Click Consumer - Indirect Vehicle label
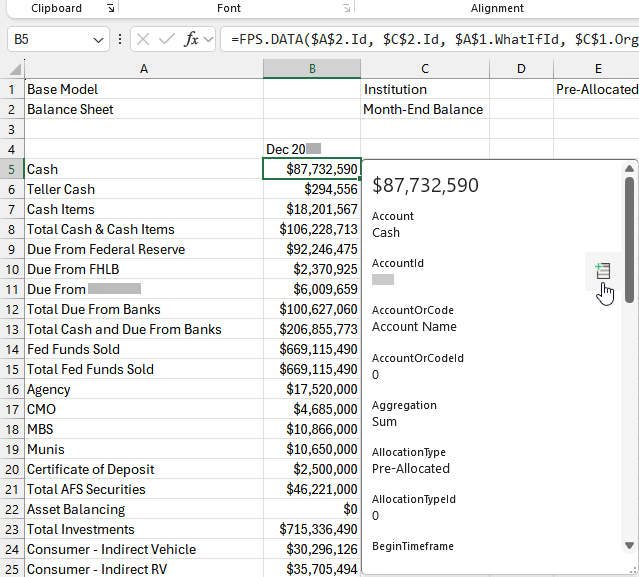 (111, 549)
